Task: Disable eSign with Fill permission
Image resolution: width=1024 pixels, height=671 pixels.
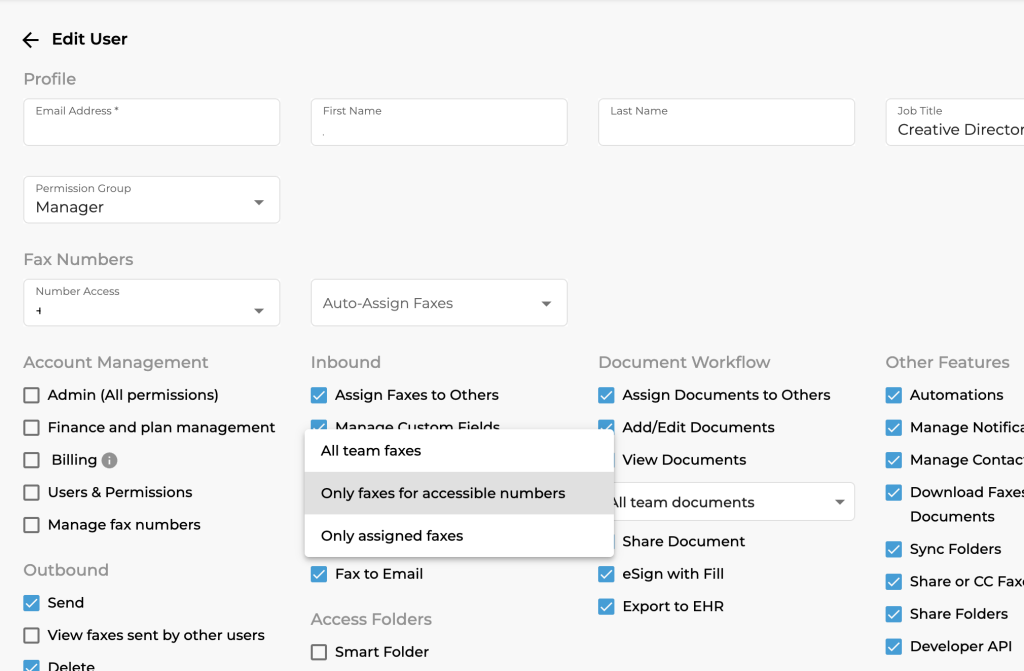Action: point(606,574)
